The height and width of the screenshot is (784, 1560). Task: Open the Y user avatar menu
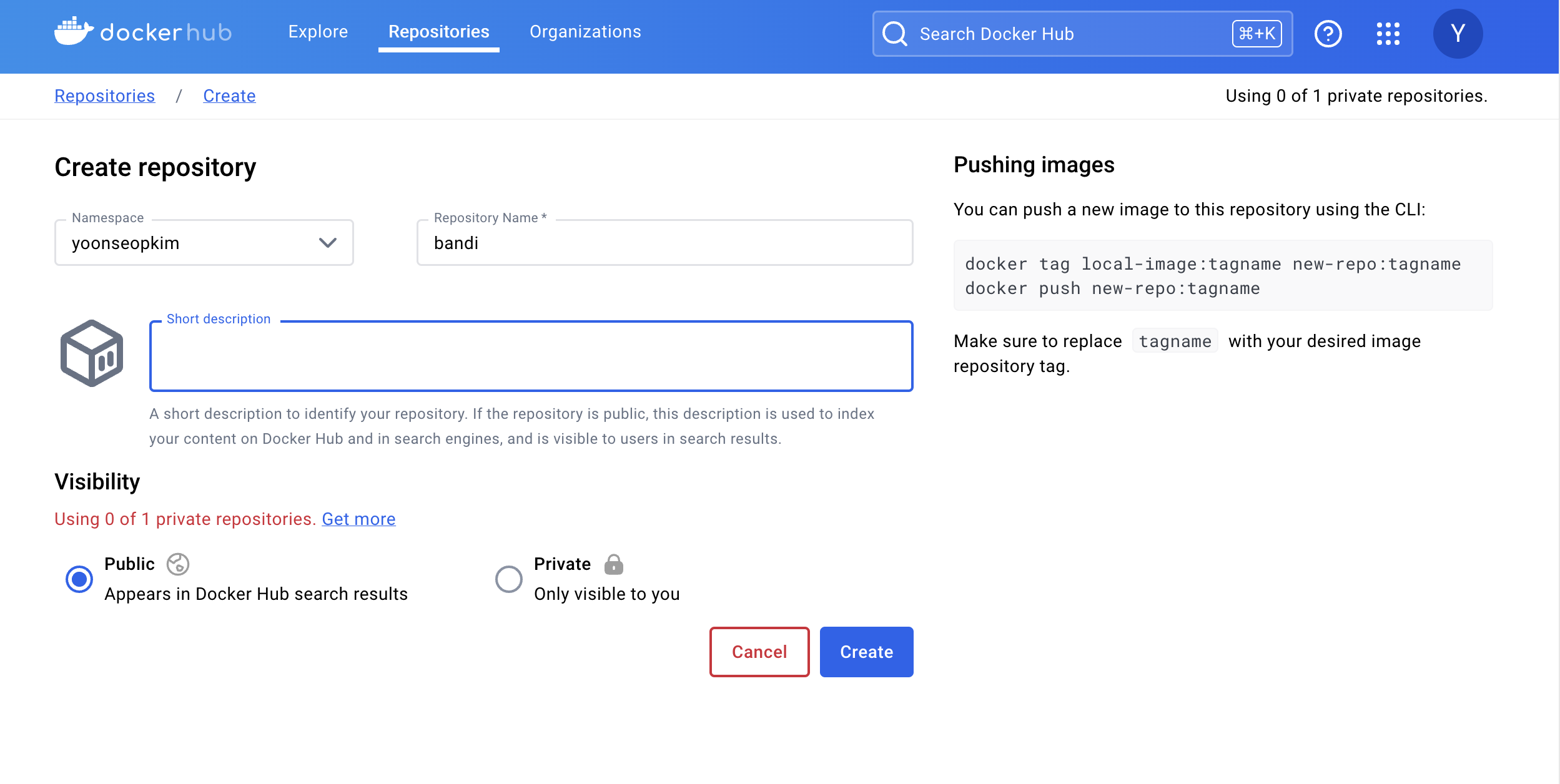click(x=1458, y=34)
